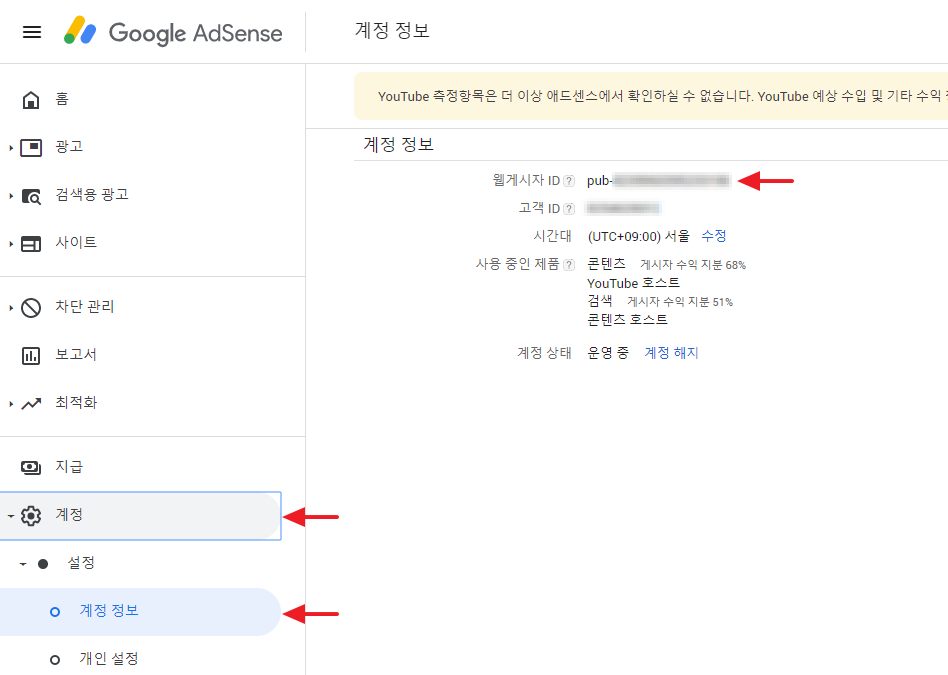948x675 pixels.
Task: Click the 차단 관리 block icon
Action: pos(31,308)
